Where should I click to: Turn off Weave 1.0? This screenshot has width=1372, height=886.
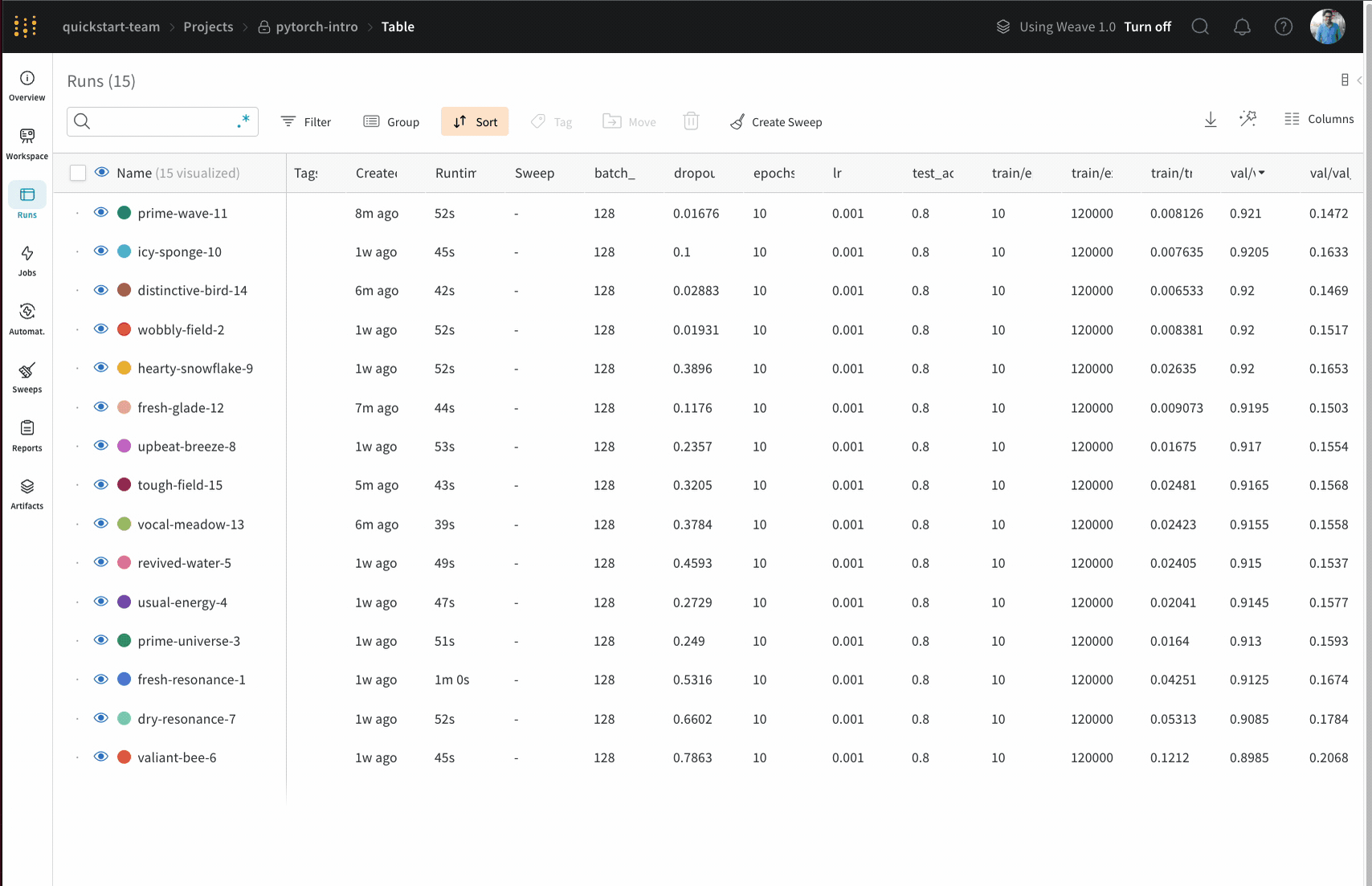click(x=1147, y=27)
